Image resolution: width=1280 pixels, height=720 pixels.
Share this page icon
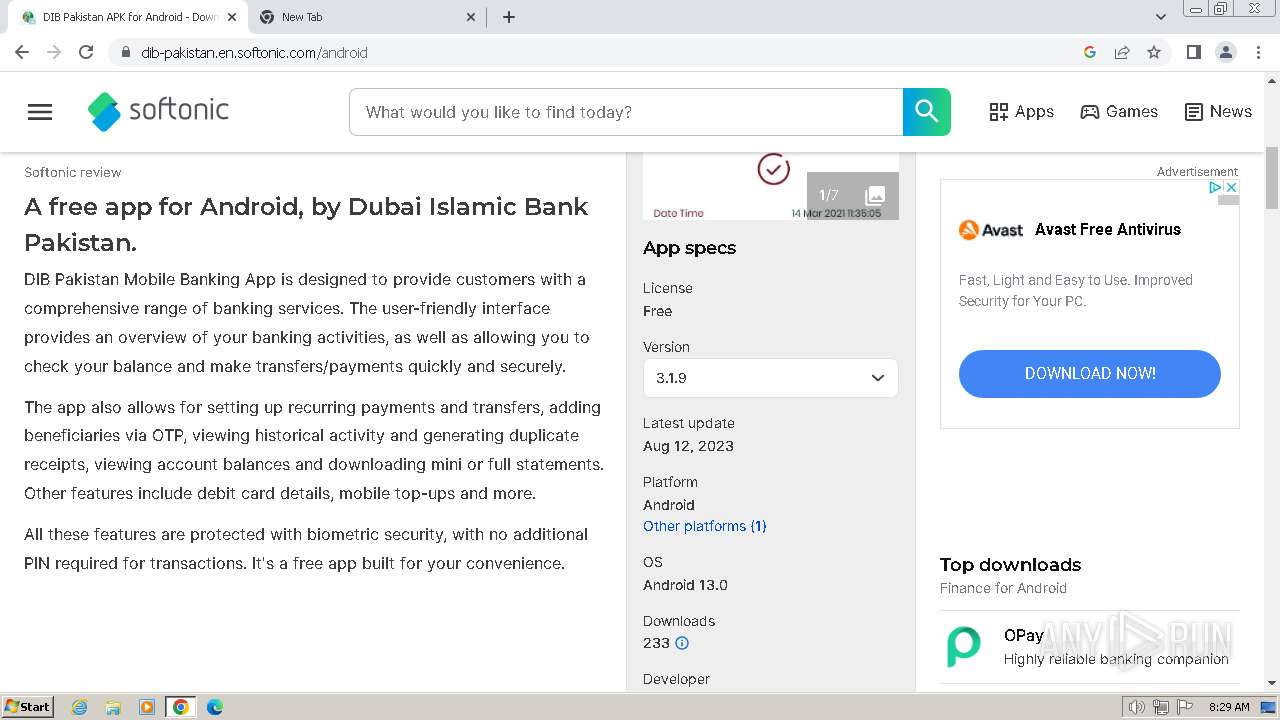(x=1122, y=52)
